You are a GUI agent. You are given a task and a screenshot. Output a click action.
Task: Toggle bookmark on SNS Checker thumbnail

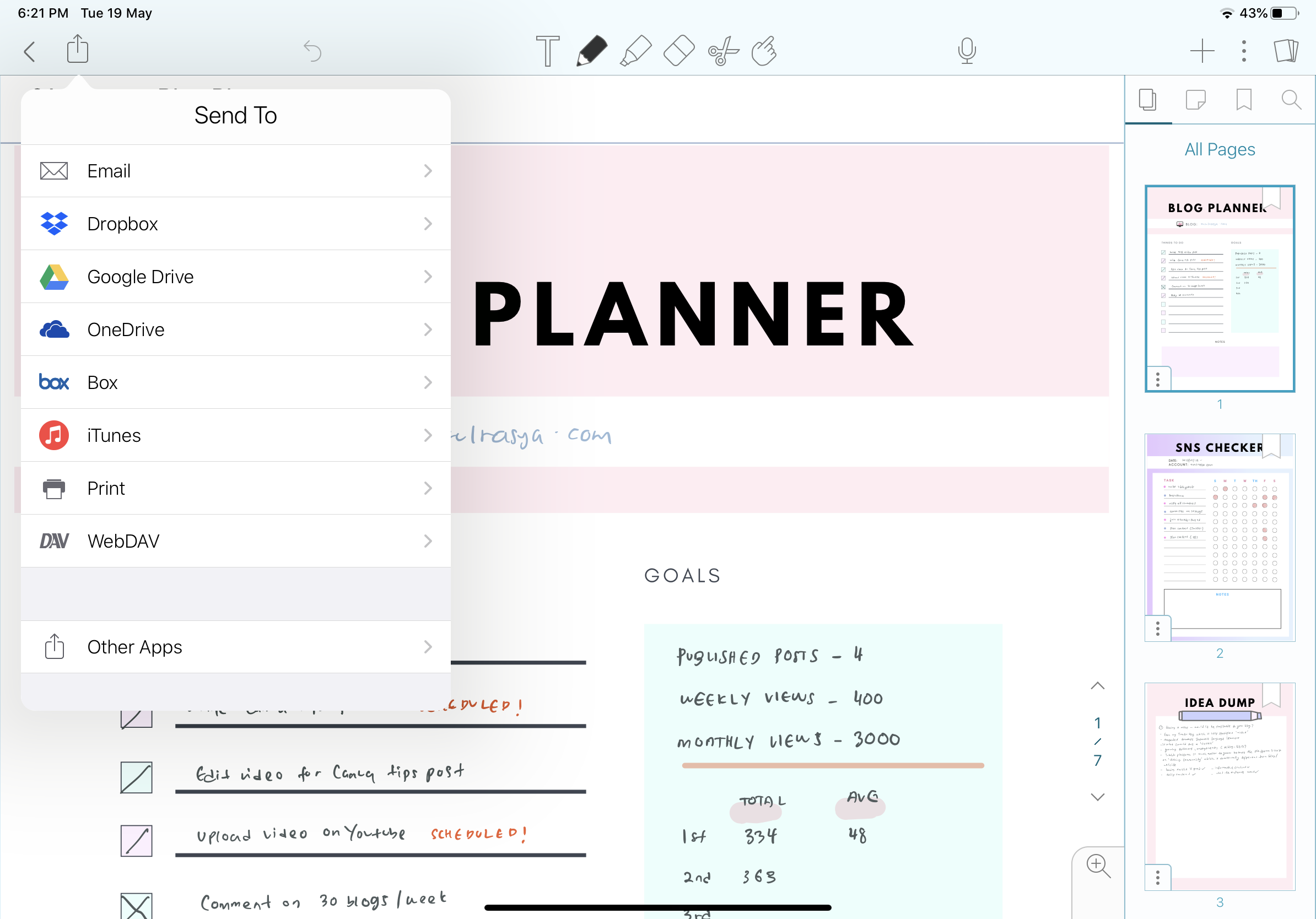click(1271, 446)
